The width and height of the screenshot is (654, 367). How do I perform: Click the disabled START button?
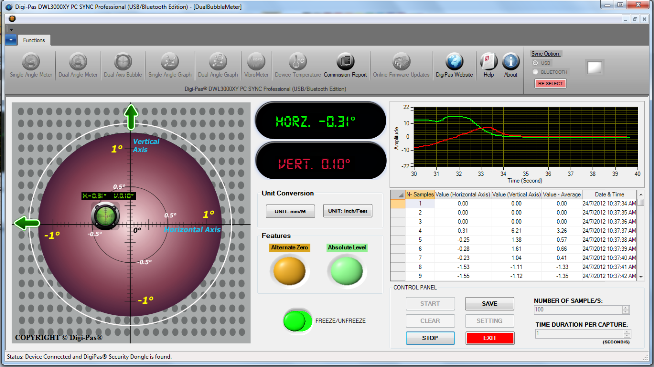pos(430,304)
